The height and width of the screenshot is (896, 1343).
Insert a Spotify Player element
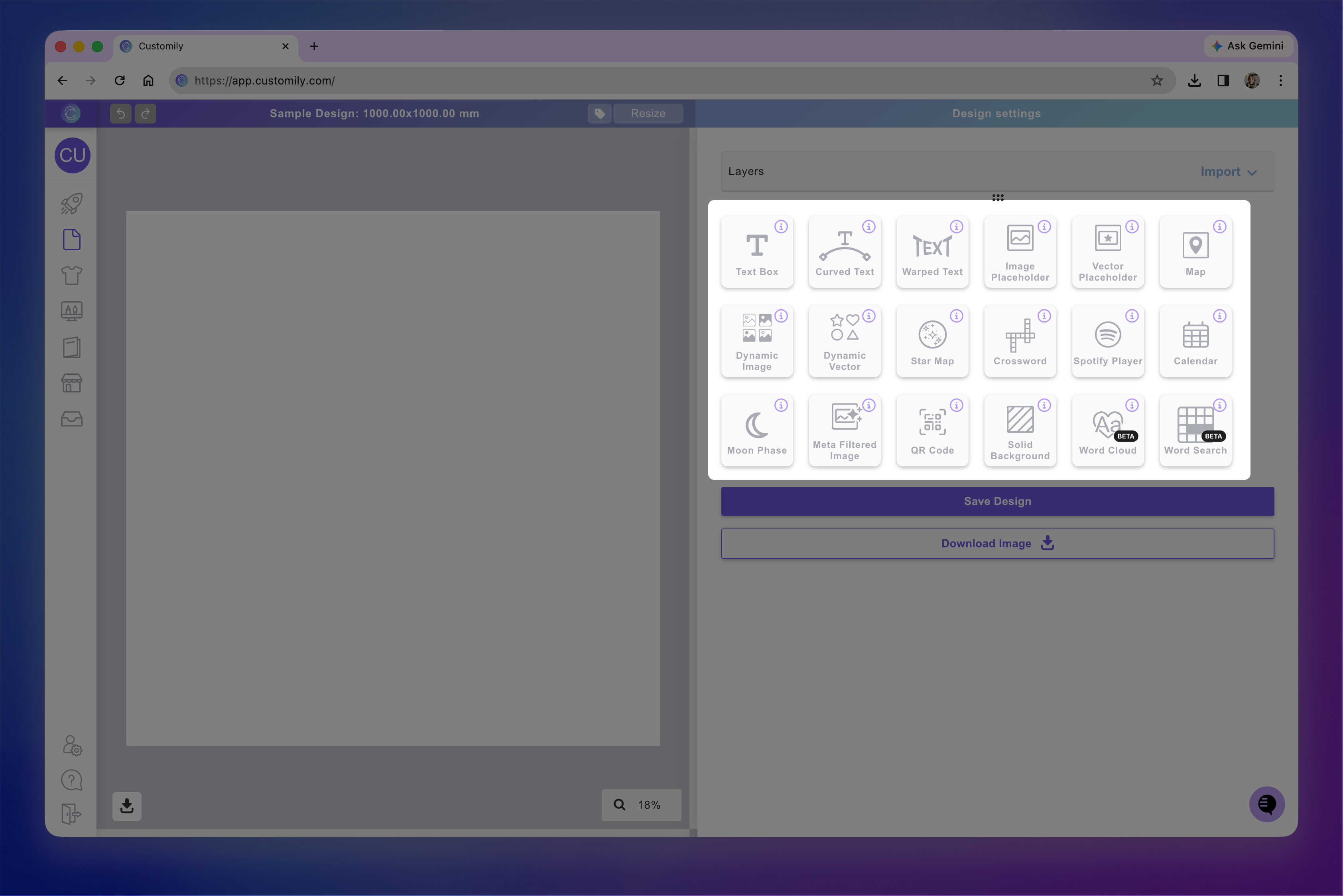(1107, 341)
